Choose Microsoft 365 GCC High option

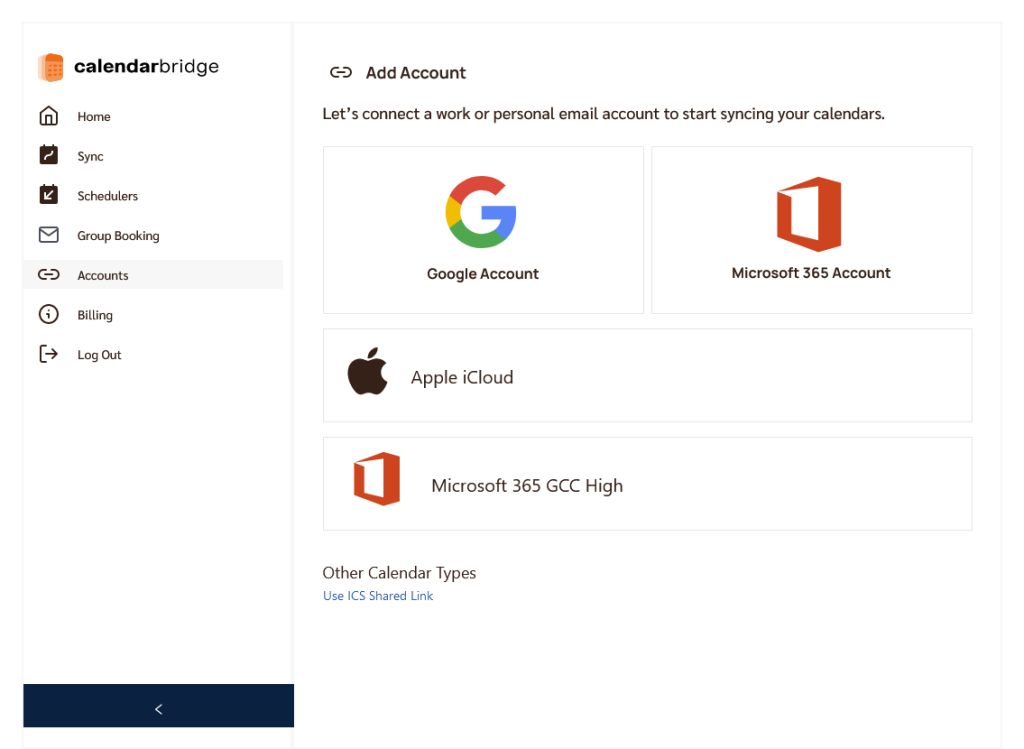coord(648,484)
